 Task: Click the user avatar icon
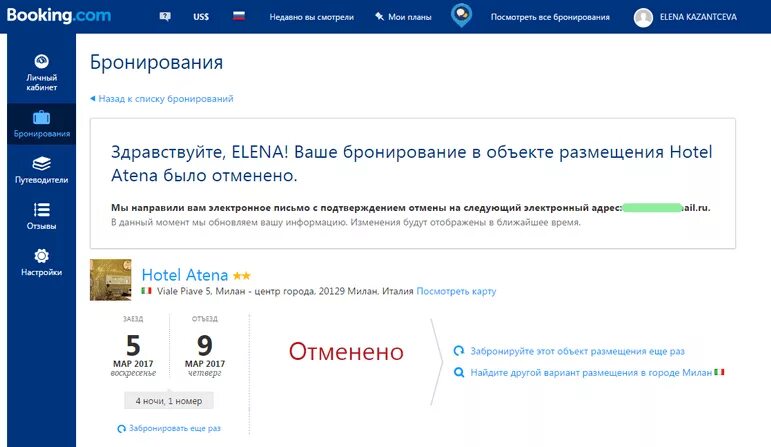coord(643,18)
